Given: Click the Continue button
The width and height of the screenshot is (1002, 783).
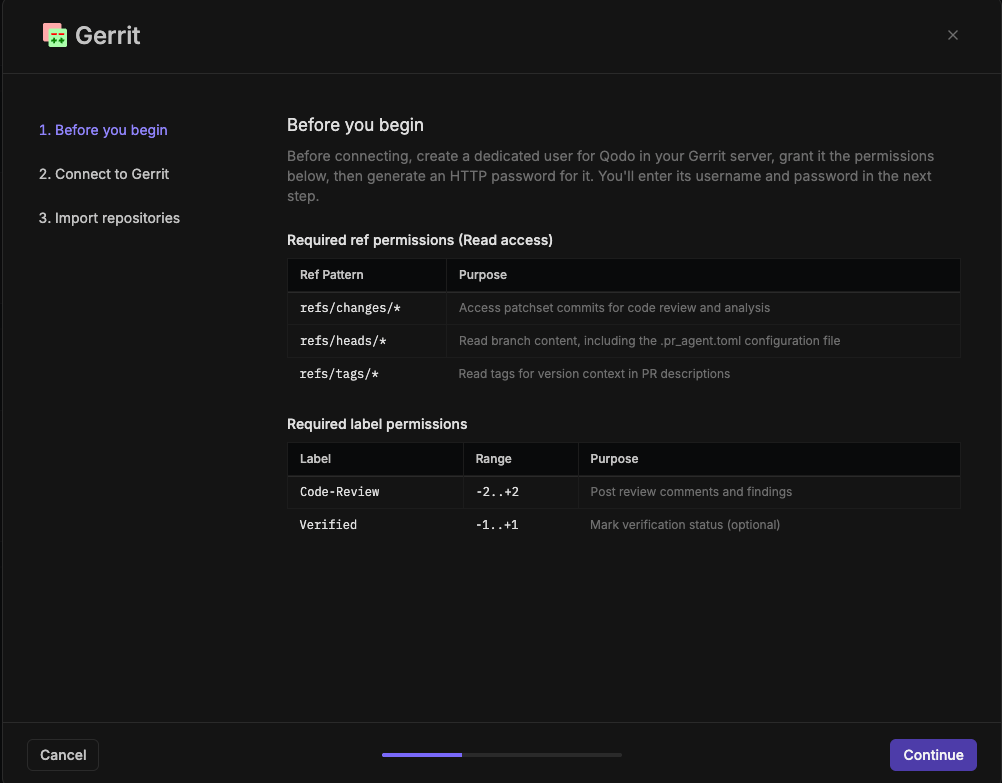Looking at the screenshot, I should pyautogui.click(x=933, y=755).
